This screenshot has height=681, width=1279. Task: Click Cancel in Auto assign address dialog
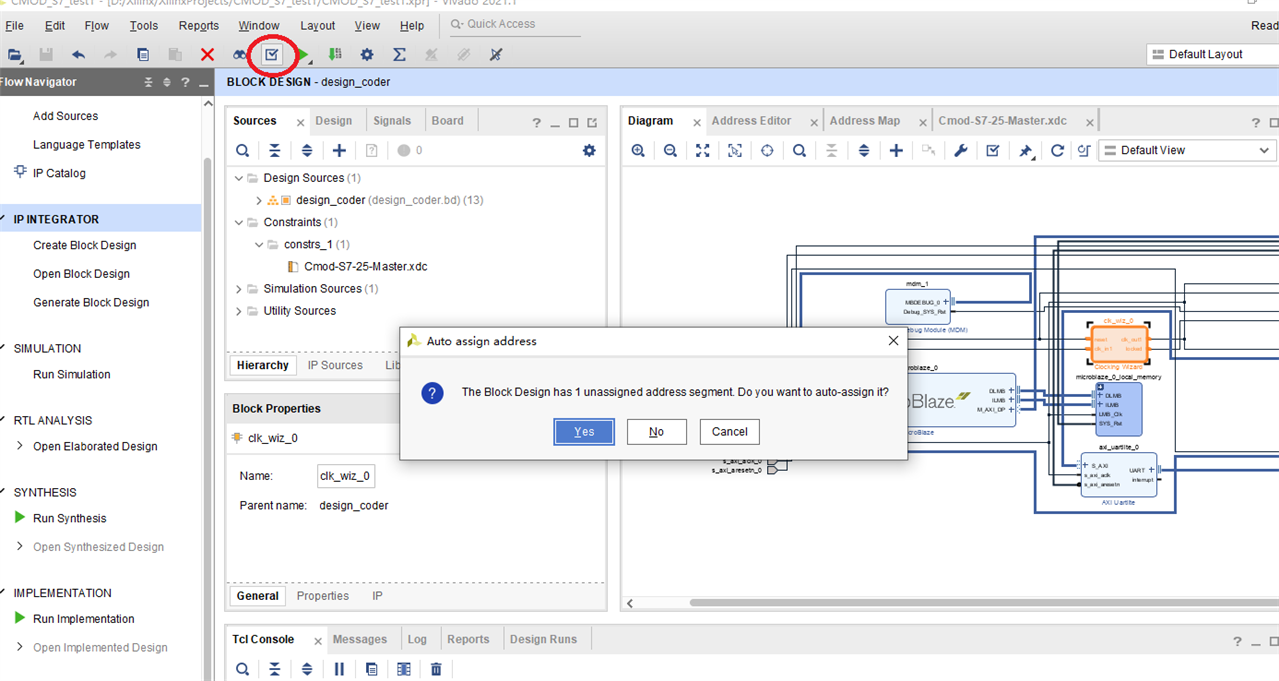(730, 432)
